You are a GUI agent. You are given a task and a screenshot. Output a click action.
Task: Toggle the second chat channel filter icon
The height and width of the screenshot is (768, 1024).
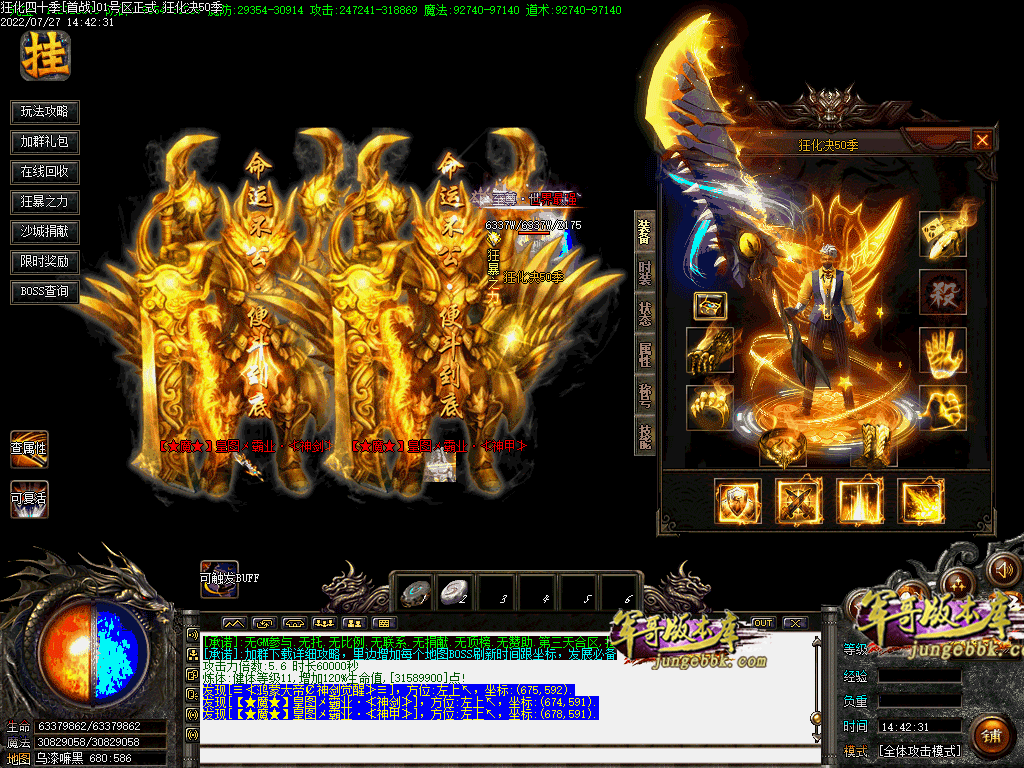point(192,654)
